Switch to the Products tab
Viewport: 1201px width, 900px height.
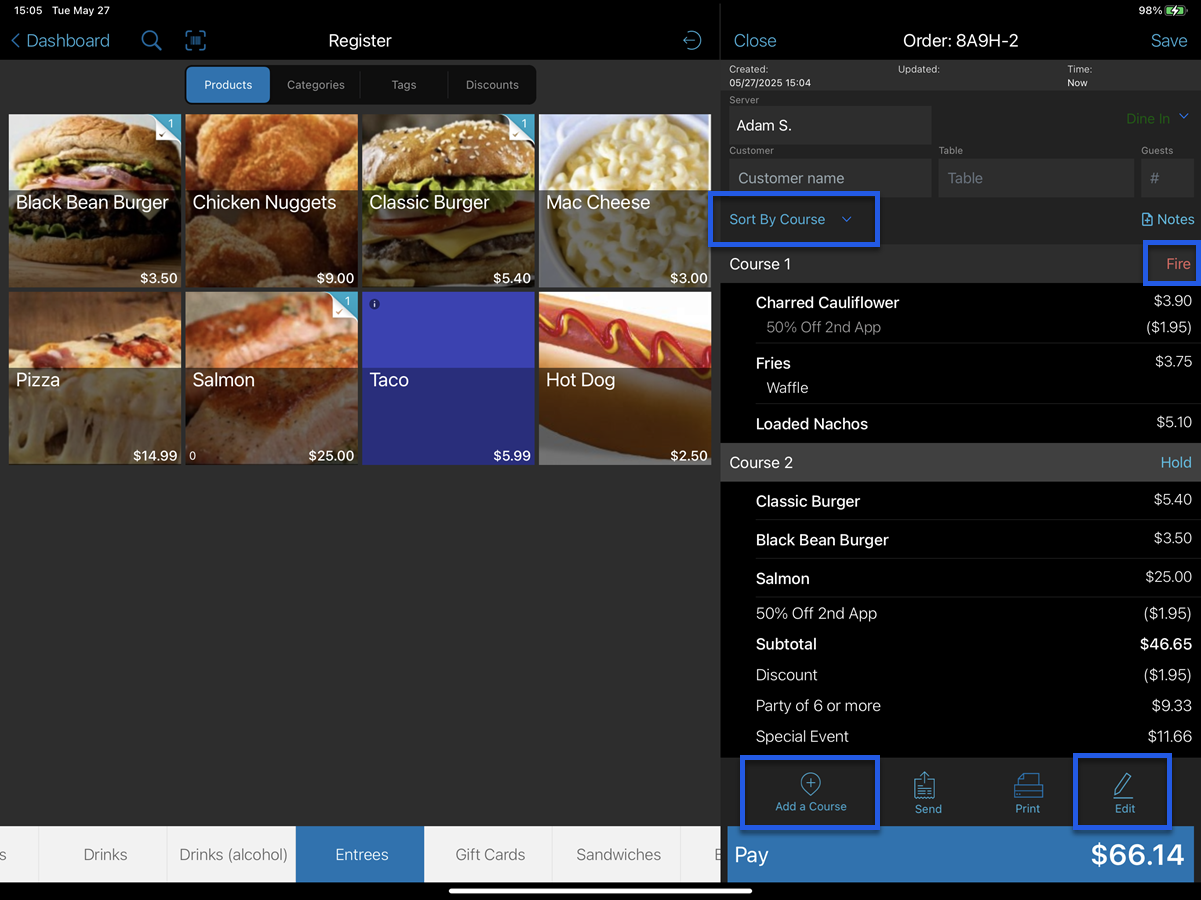tap(228, 85)
